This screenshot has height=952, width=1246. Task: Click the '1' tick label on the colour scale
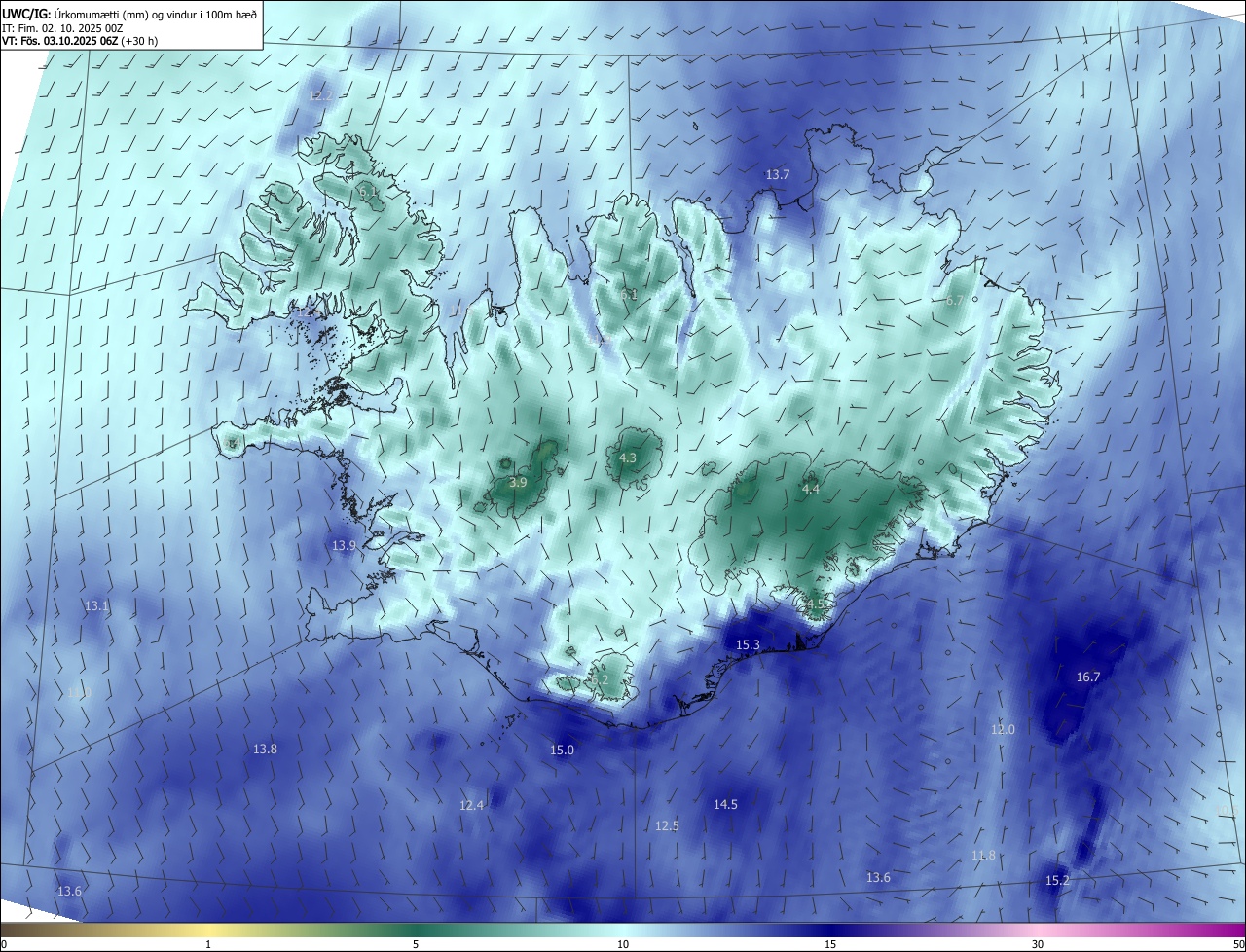point(208,944)
